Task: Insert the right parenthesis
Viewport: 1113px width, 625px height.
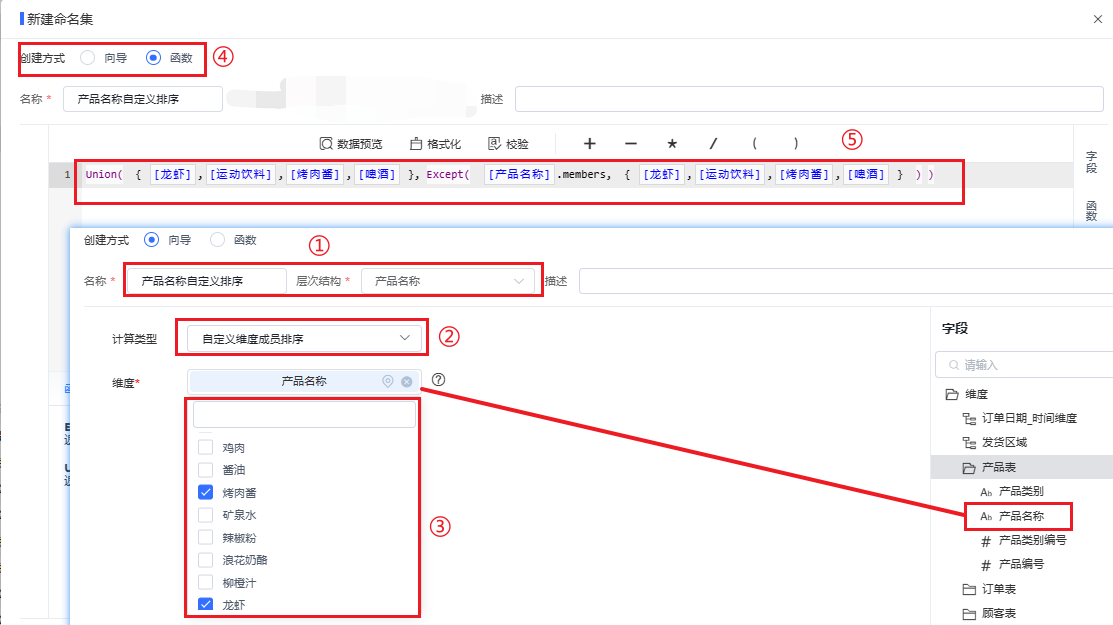Action: (796, 143)
